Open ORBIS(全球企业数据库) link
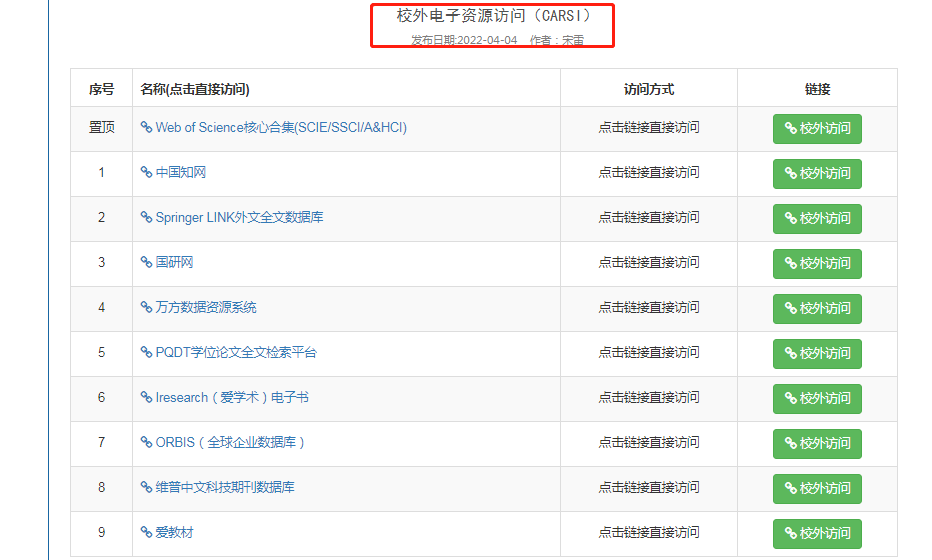 click(x=230, y=442)
